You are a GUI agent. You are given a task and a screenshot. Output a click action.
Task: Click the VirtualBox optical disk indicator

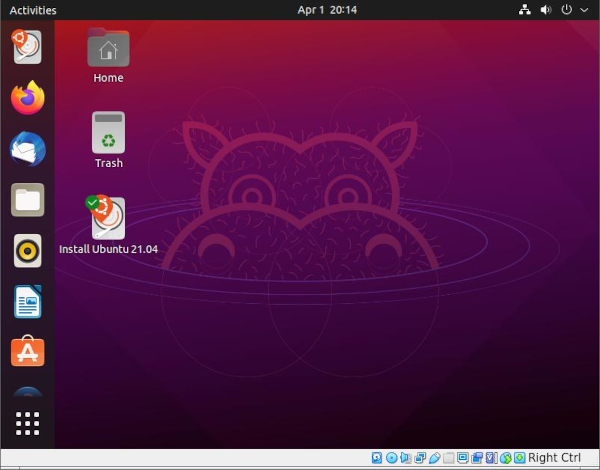(x=392, y=458)
